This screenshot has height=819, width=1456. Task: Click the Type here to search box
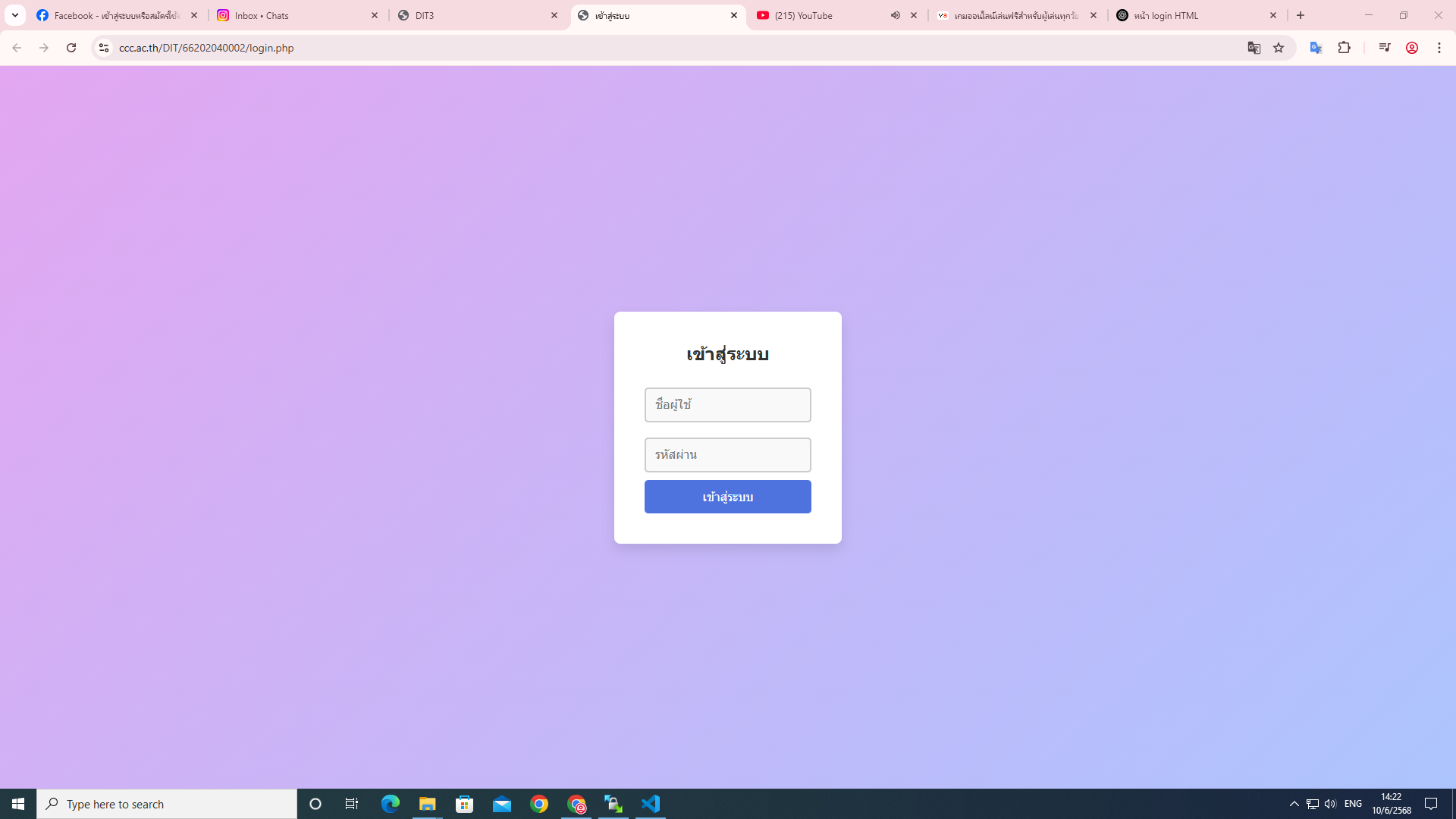[167, 804]
